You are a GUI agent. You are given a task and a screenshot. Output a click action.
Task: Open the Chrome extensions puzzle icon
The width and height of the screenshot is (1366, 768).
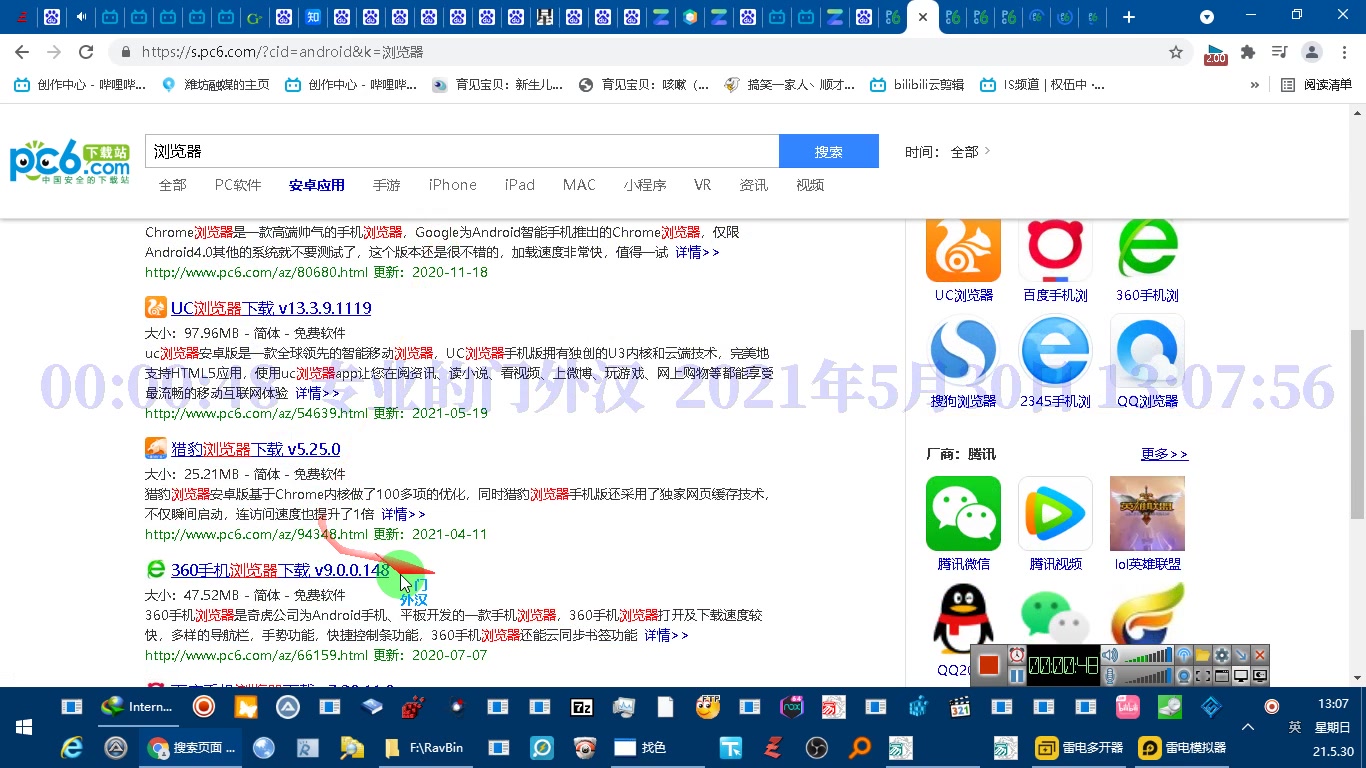[x=1248, y=52]
